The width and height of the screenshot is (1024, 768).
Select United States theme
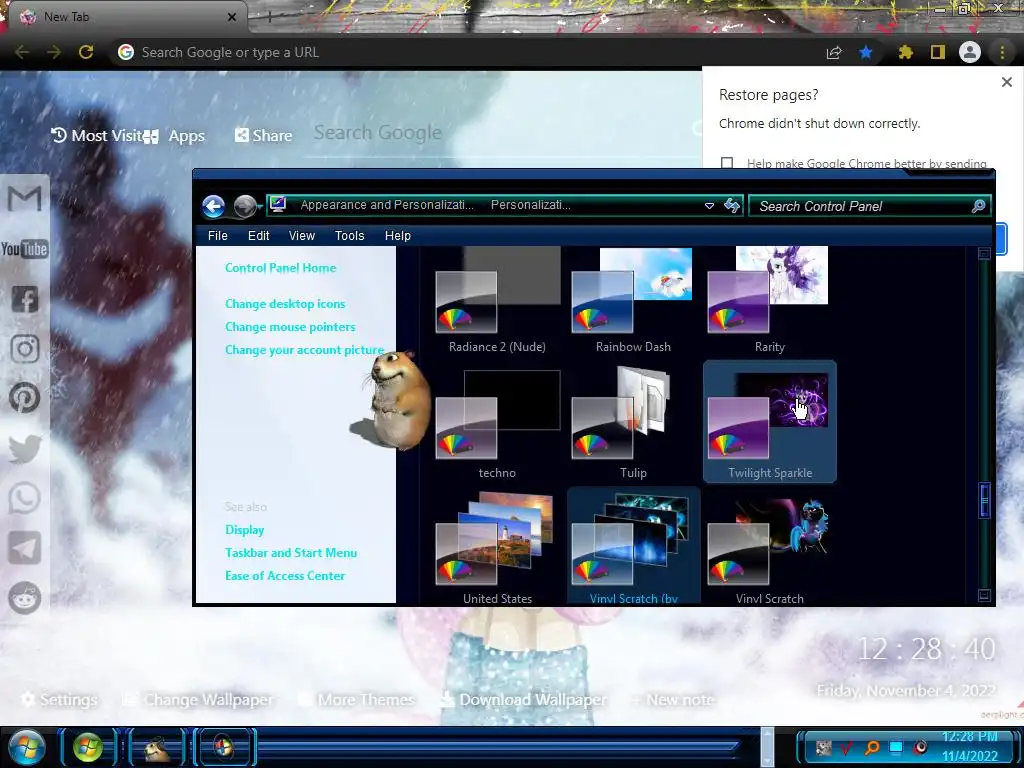coord(497,549)
